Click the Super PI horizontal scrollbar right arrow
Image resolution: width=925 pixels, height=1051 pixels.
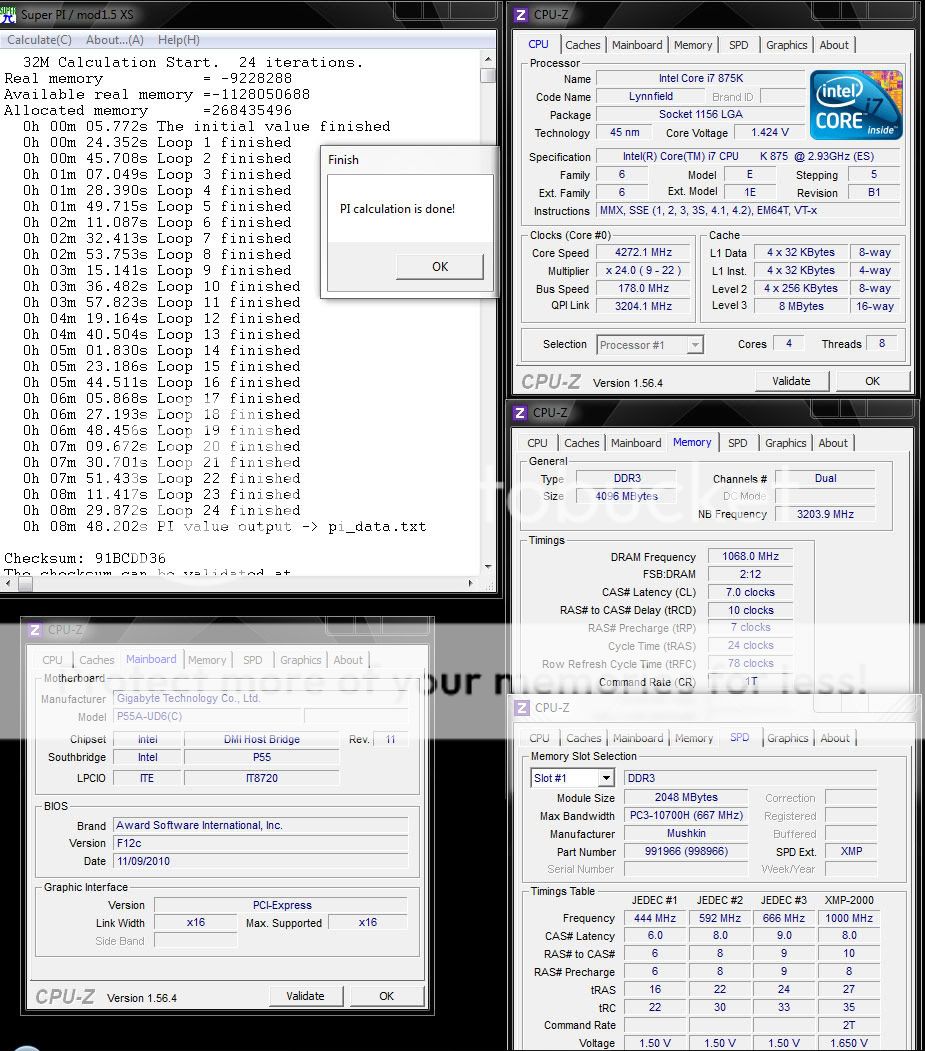click(471, 584)
